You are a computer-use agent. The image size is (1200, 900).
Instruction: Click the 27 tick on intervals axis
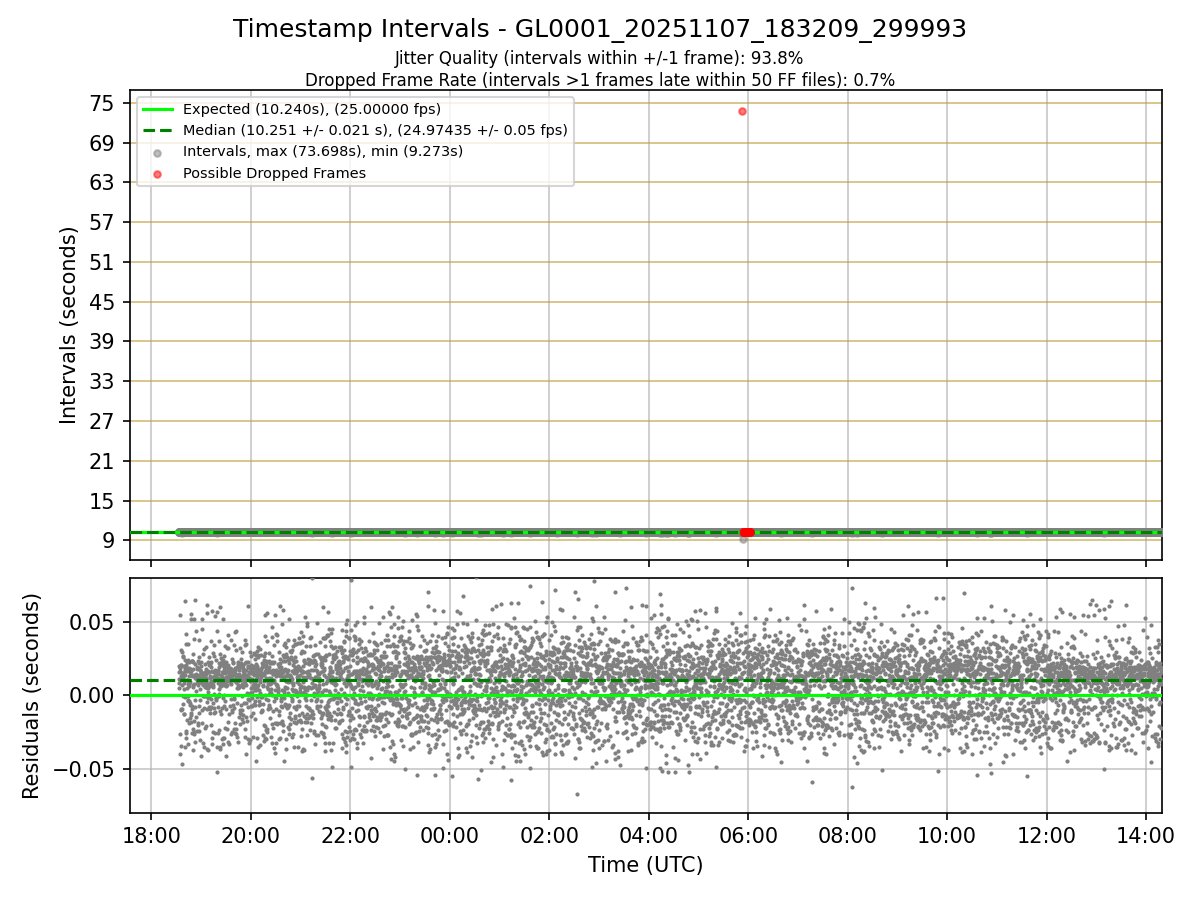click(101, 421)
